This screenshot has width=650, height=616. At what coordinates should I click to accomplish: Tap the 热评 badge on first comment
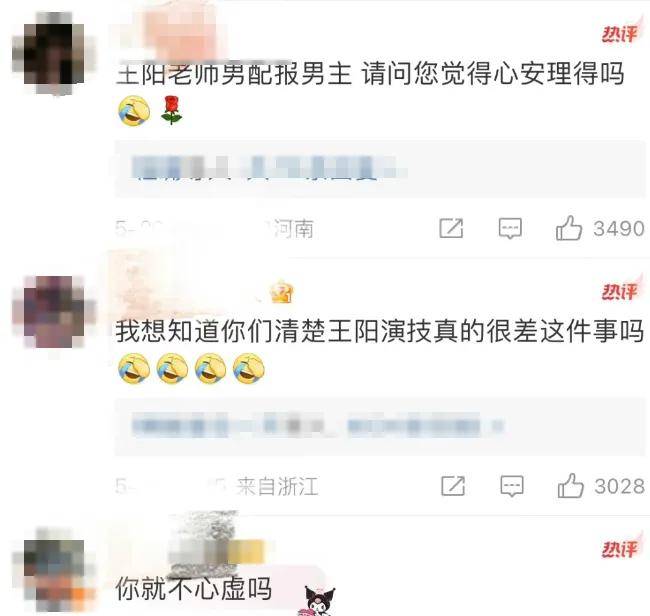click(620, 33)
